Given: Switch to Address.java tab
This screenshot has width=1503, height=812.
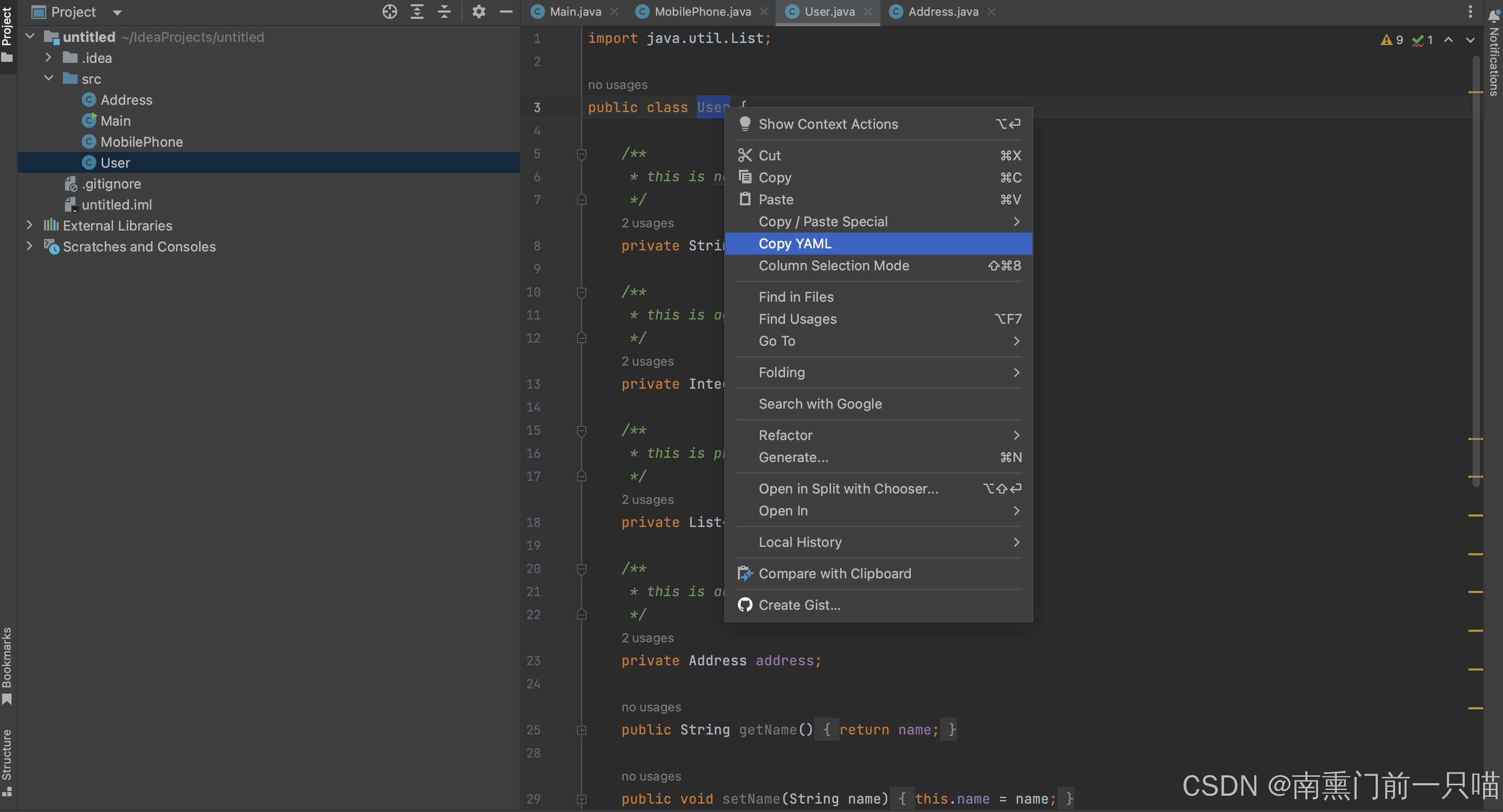Looking at the screenshot, I should click(x=943, y=12).
